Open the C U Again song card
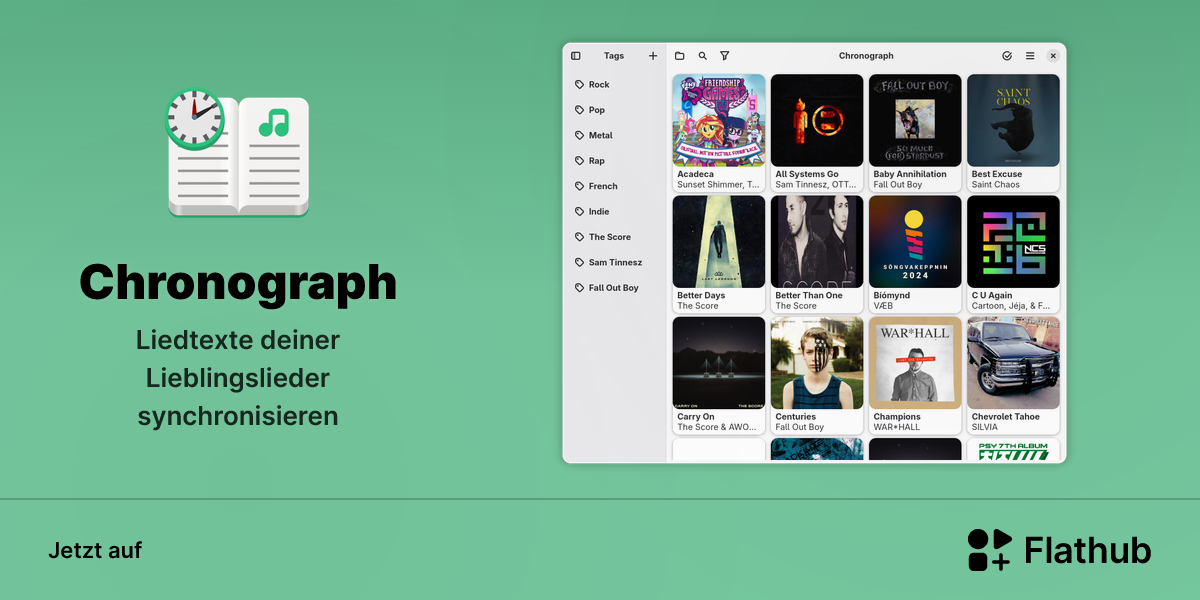The image size is (1200, 600). (x=1013, y=254)
